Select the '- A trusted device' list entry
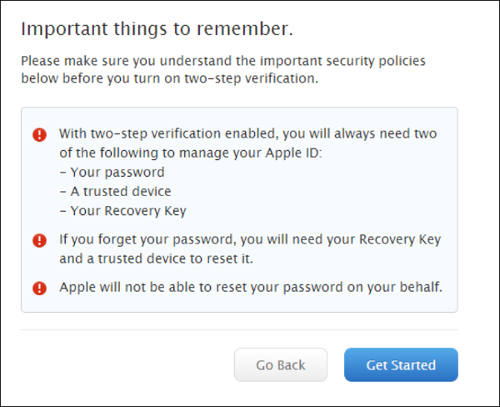The width and height of the screenshot is (500, 407). pos(115,192)
